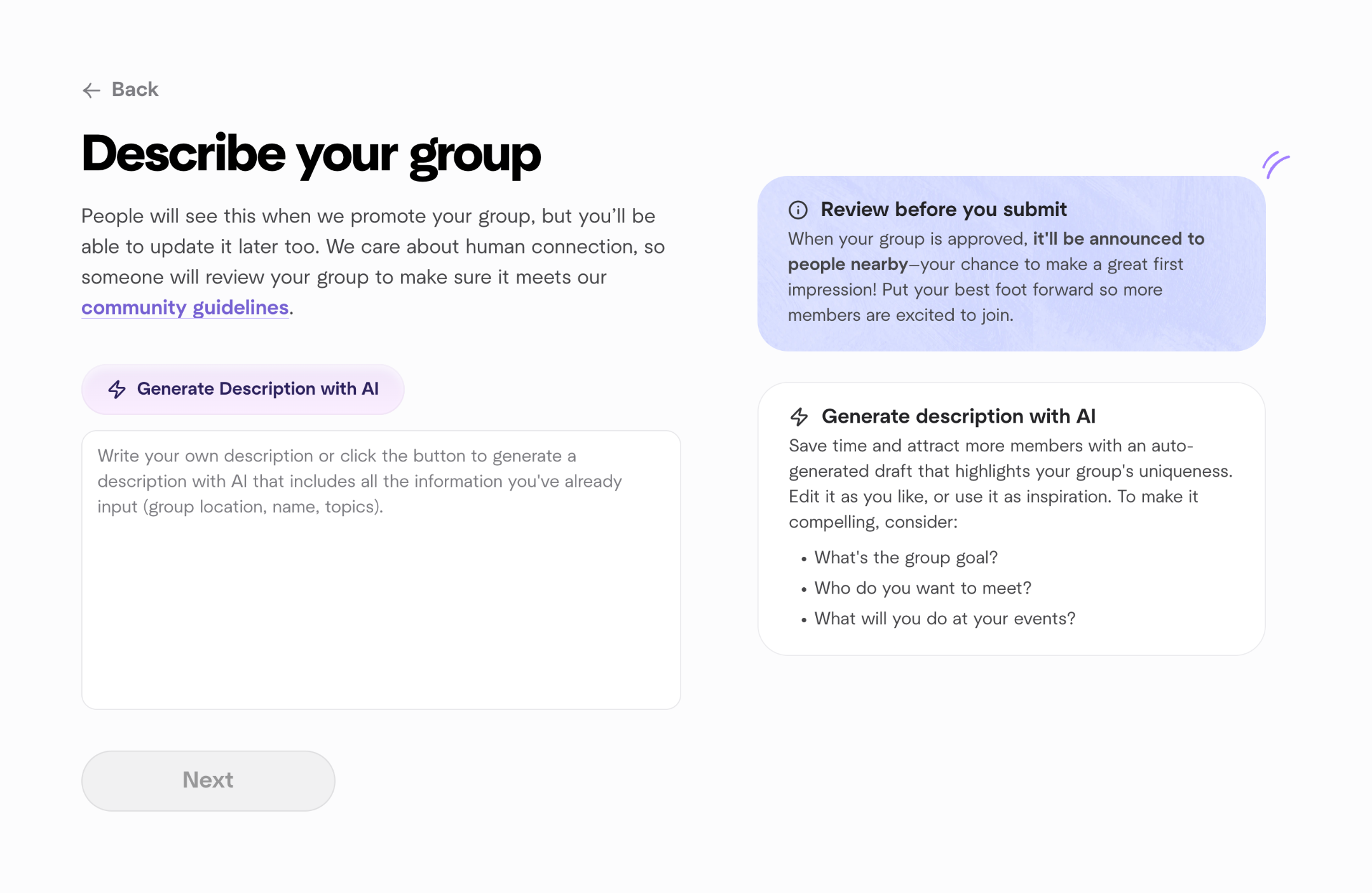Click the lightning icon beside the Generate description heading

(x=799, y=417)
